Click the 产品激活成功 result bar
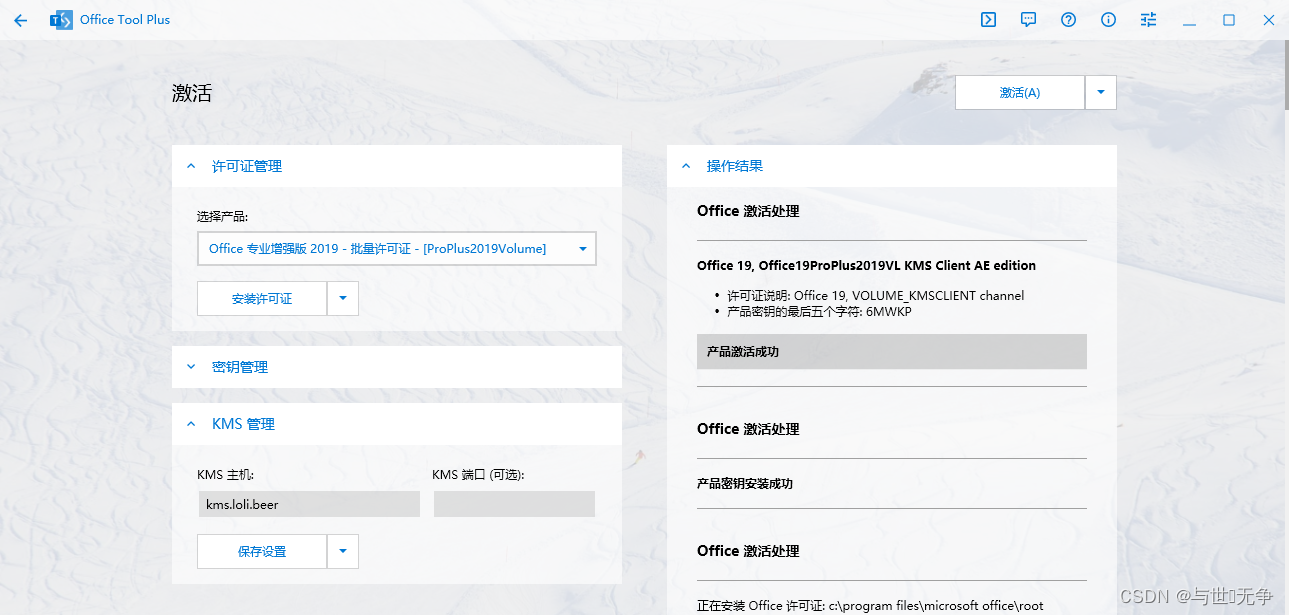This screenshot has width=1289, height=615. pyautogui.click(x=892, y=352)
